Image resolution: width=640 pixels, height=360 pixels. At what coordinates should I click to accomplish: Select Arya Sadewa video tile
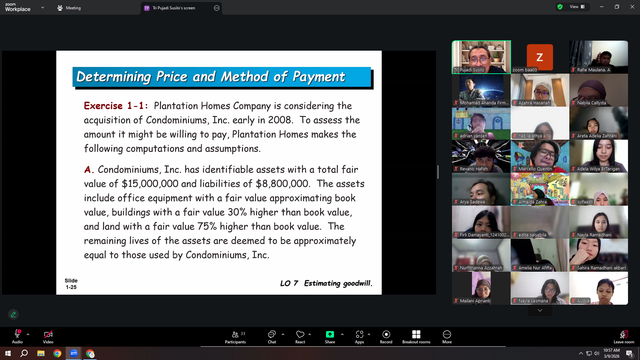point(481,189)
